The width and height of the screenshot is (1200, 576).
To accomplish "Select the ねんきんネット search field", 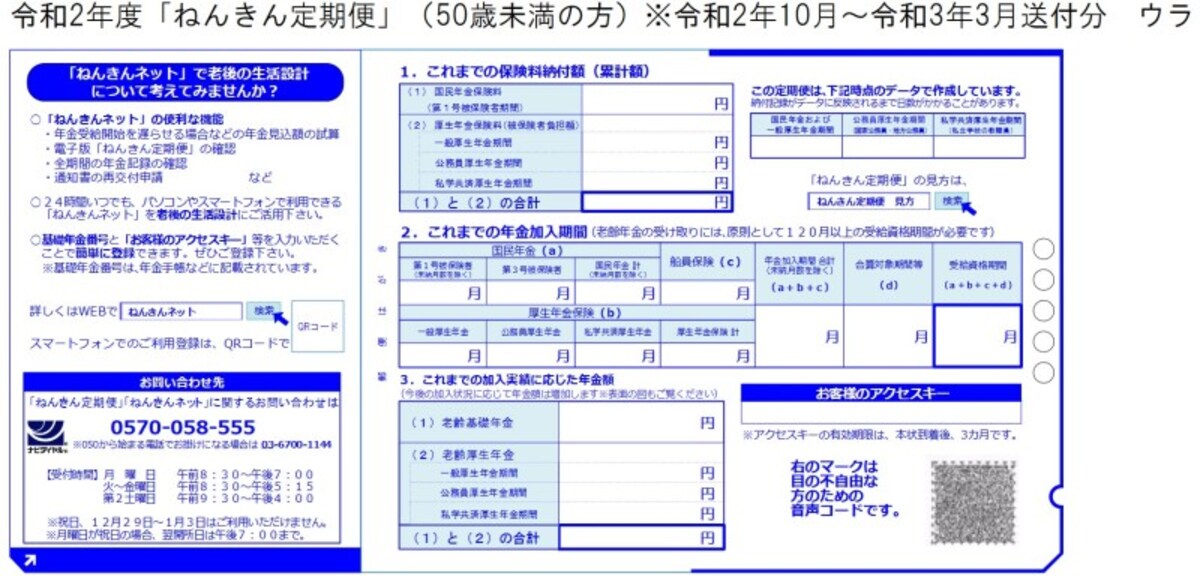I will (182, 312).
